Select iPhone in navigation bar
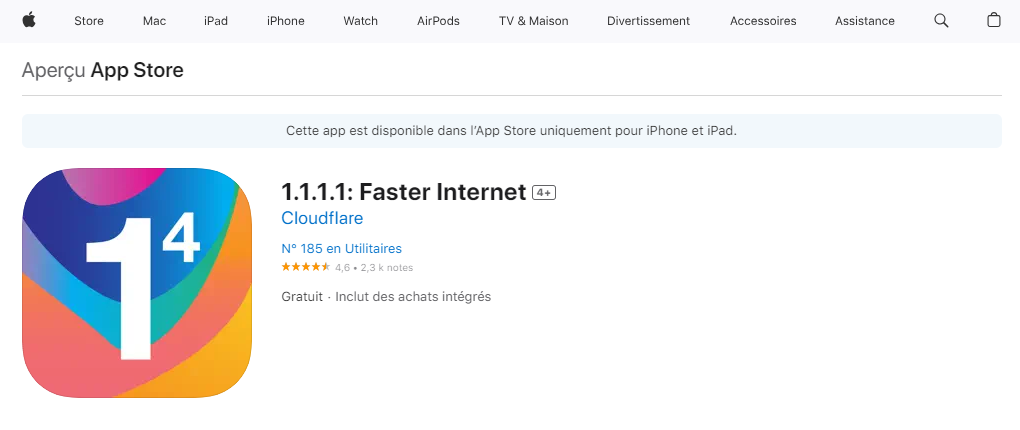This screenshot has width=1020, height=430. 285,21
